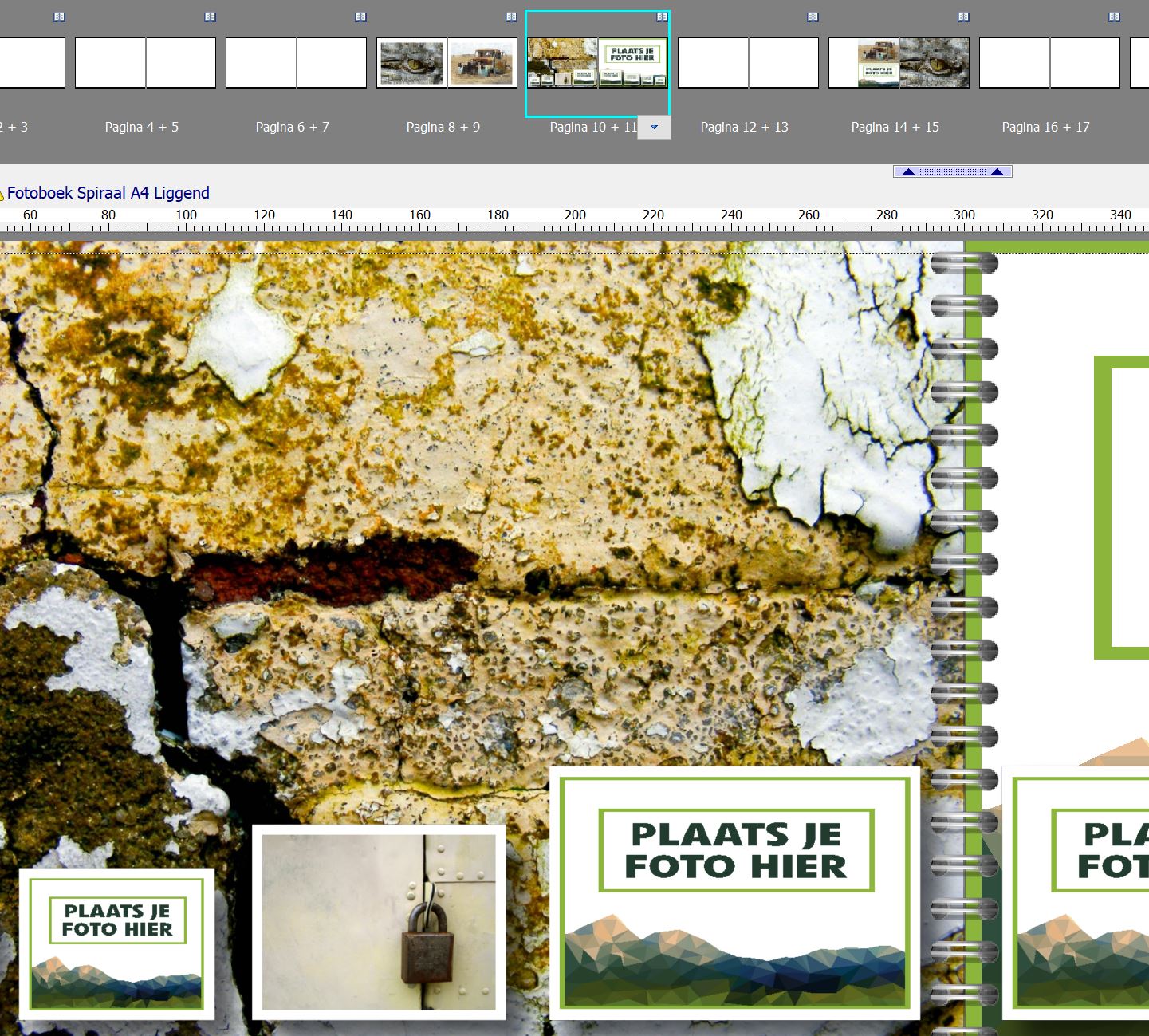Click the book icon above Pagina 16 + 17
Viewport: 1149px width, 1036px height.
[1114, 17]
